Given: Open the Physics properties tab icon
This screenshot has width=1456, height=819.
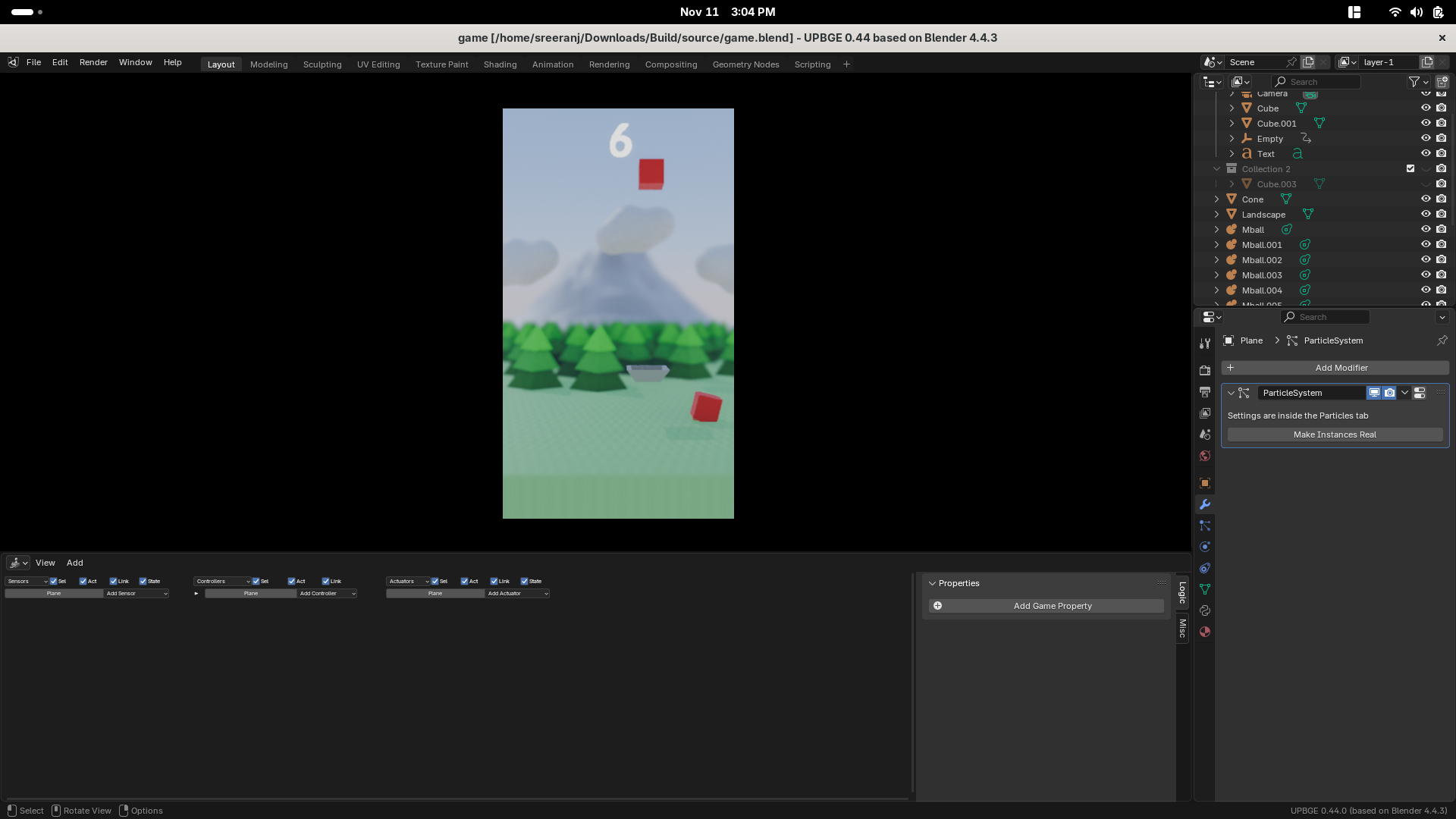Looking at the screenshot, I should click(x=1204, y=547).
